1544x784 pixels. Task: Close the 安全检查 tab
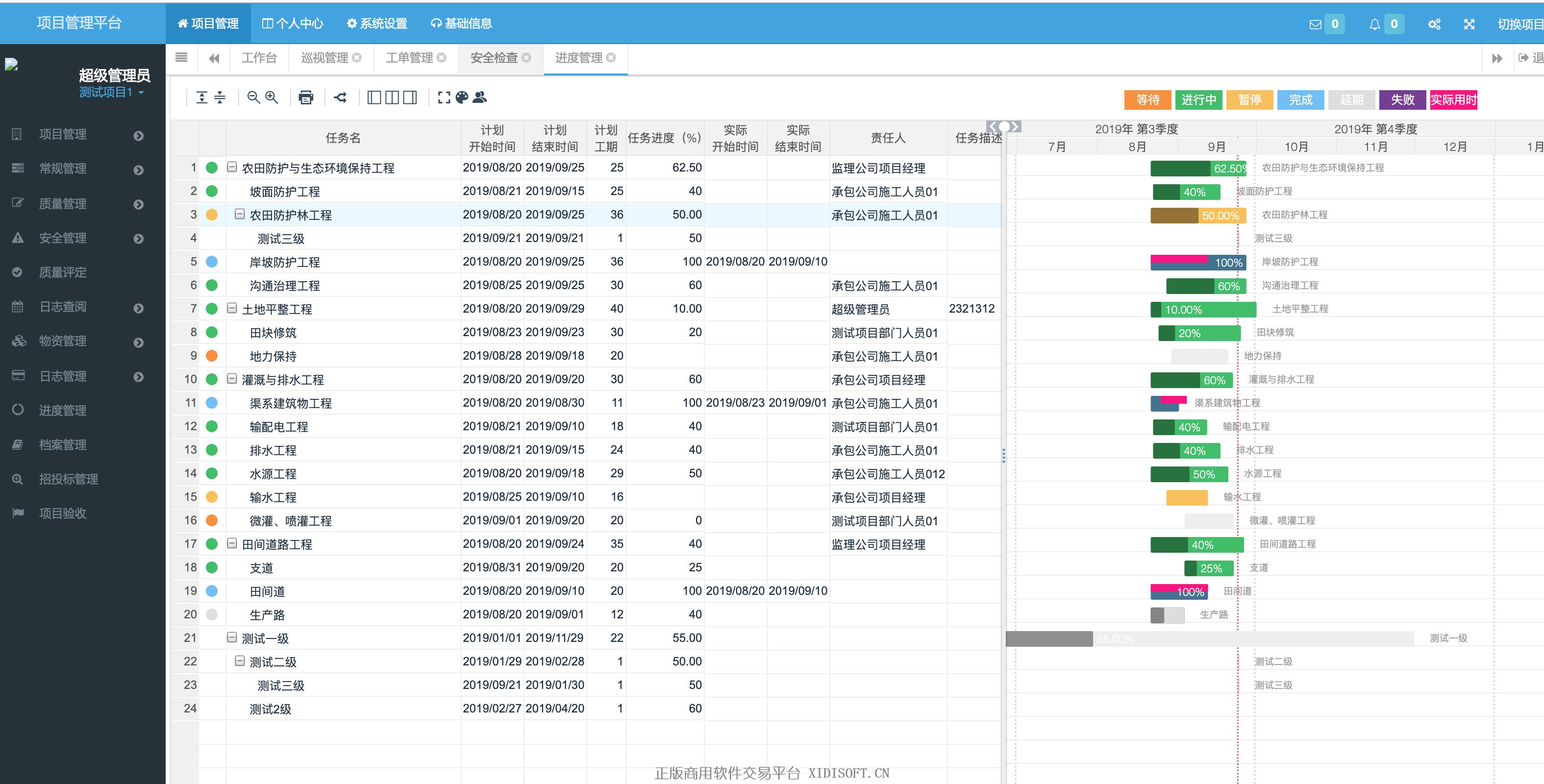click(526, 57)
